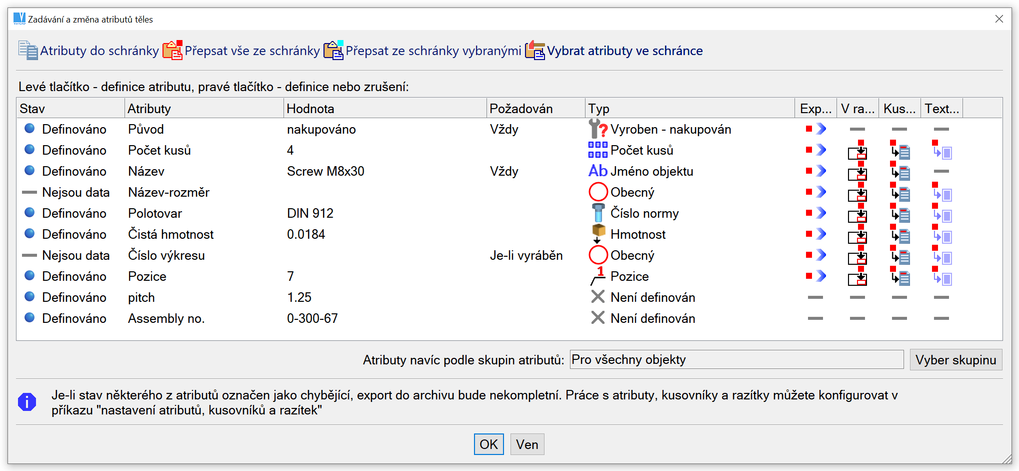Click Přepsat vše ze schránky icon

point(173,50)
